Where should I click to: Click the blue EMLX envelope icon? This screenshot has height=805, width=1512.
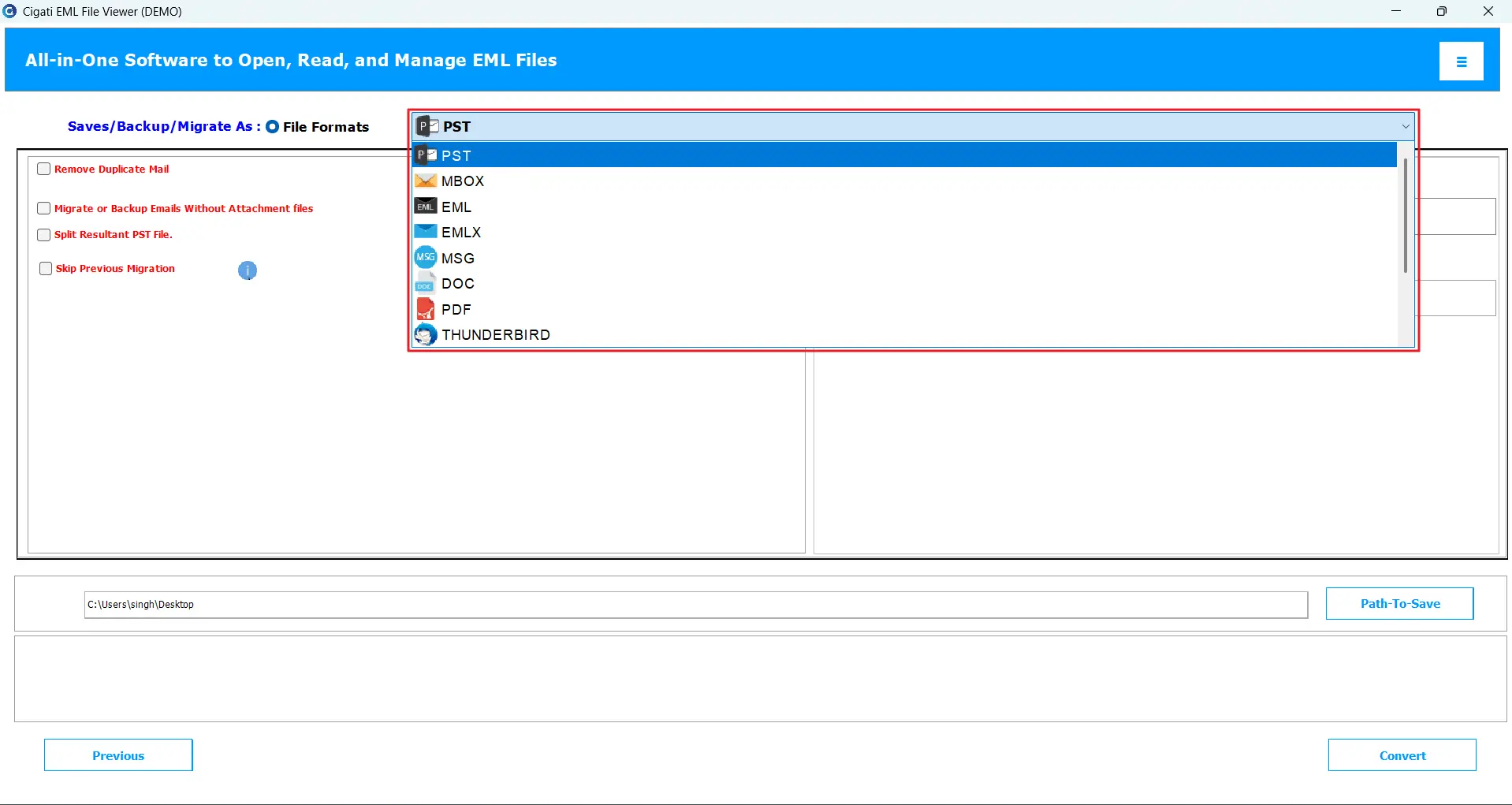pyautogui.click(x=426, y=232)
